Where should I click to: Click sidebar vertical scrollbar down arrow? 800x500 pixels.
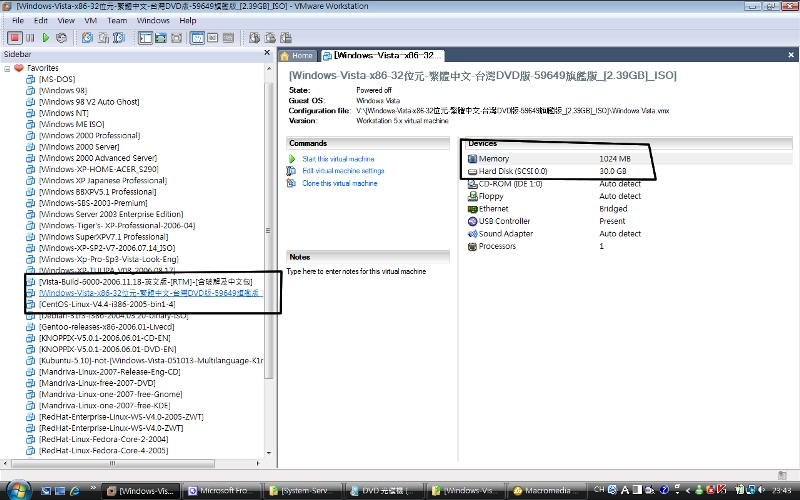click(x=269, y=453)
